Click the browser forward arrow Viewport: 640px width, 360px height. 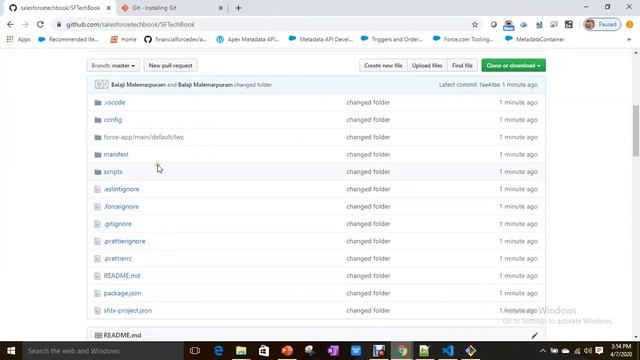point(25,24)
